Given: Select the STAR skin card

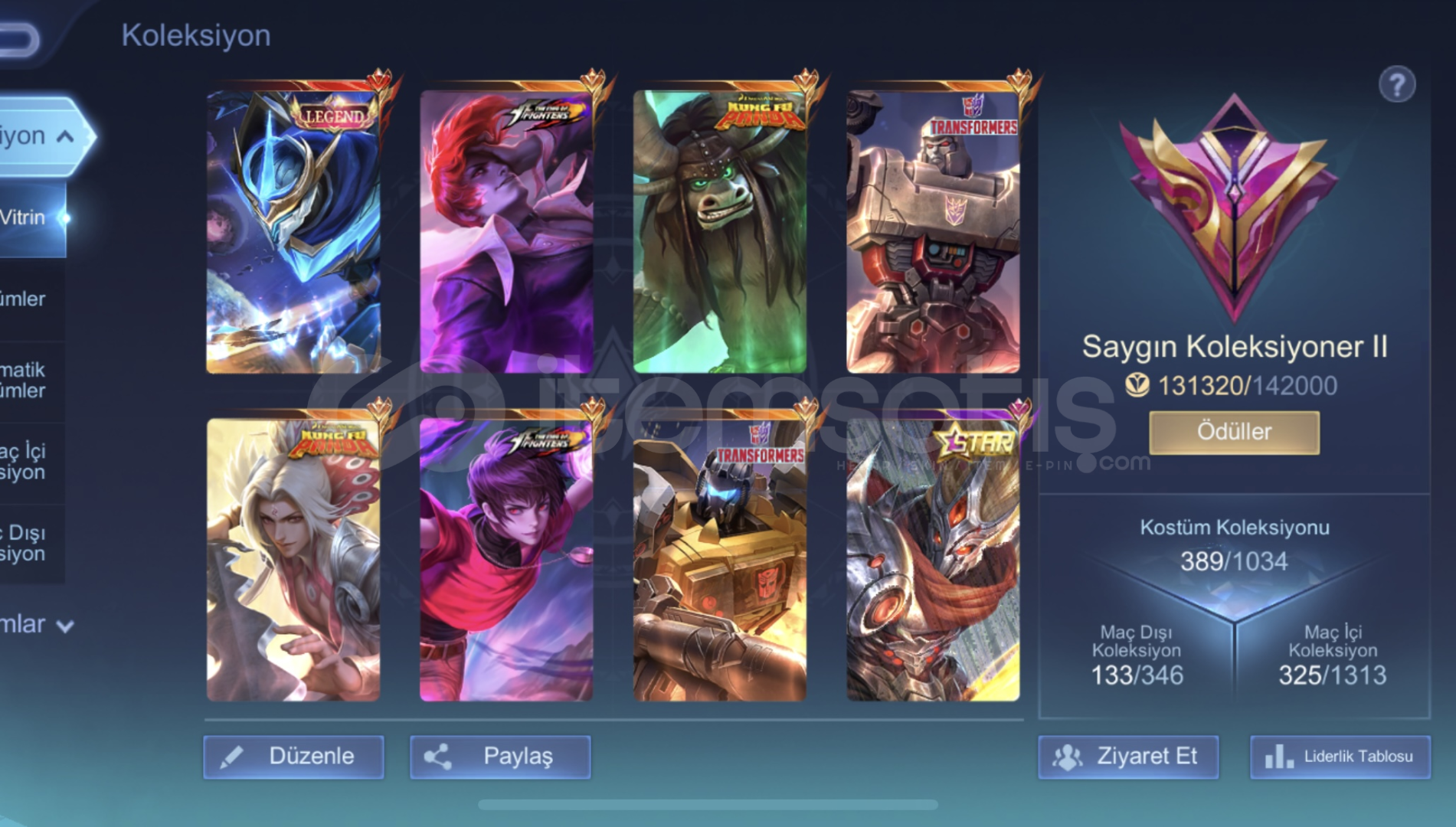Looking at the screenshot, I should (x=933, y=560).
